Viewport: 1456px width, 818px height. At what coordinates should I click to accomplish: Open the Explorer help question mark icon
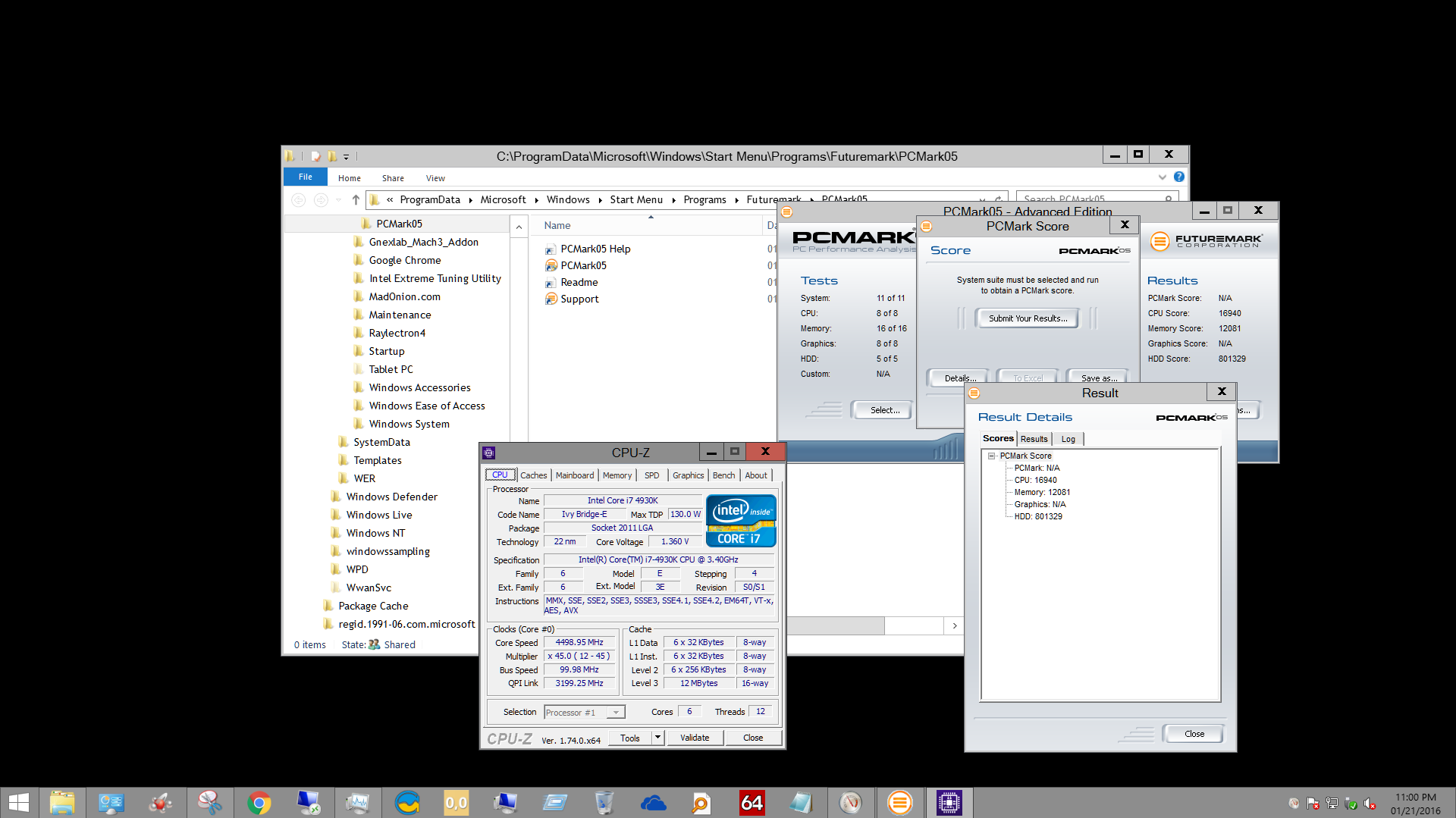[x=1178, y=177]
